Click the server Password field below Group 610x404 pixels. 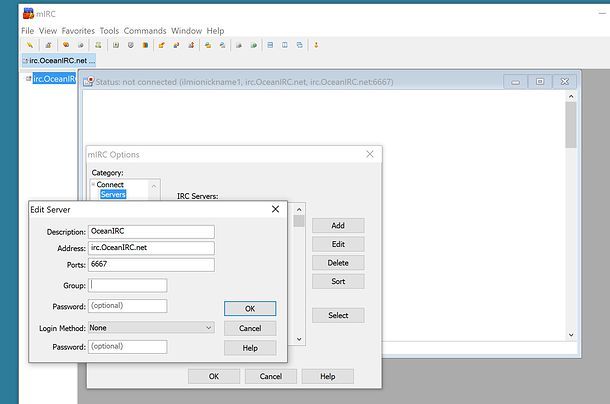128,306
